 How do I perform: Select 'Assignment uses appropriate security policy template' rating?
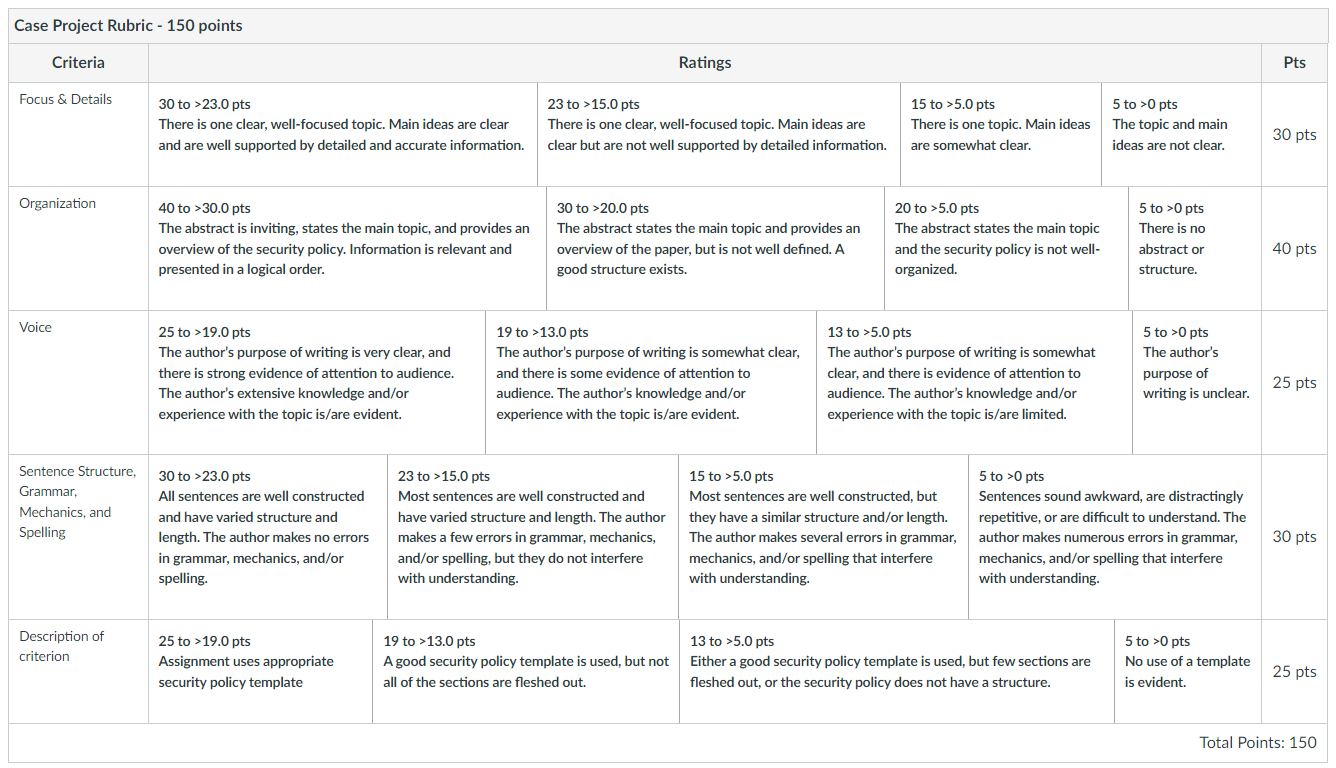point(260,672)
